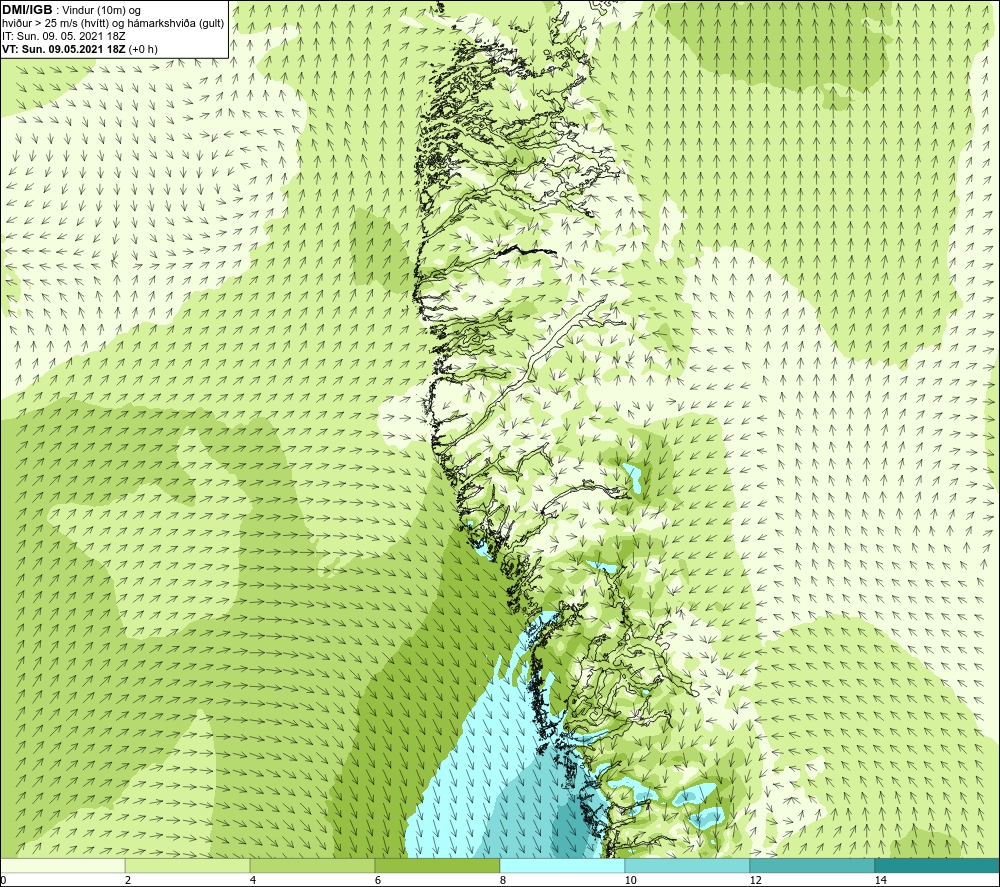Click the scale label '12'
Screen dimensions: 1000x887
755,880
